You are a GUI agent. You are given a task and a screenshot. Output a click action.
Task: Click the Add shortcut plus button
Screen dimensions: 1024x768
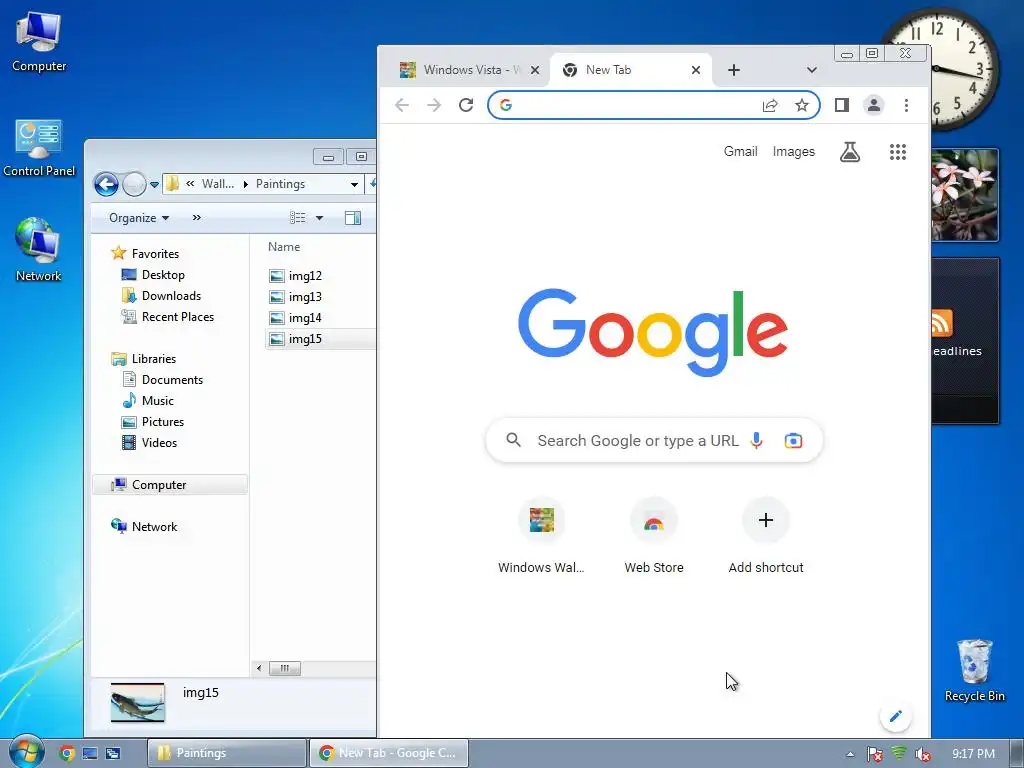point(766,520)
